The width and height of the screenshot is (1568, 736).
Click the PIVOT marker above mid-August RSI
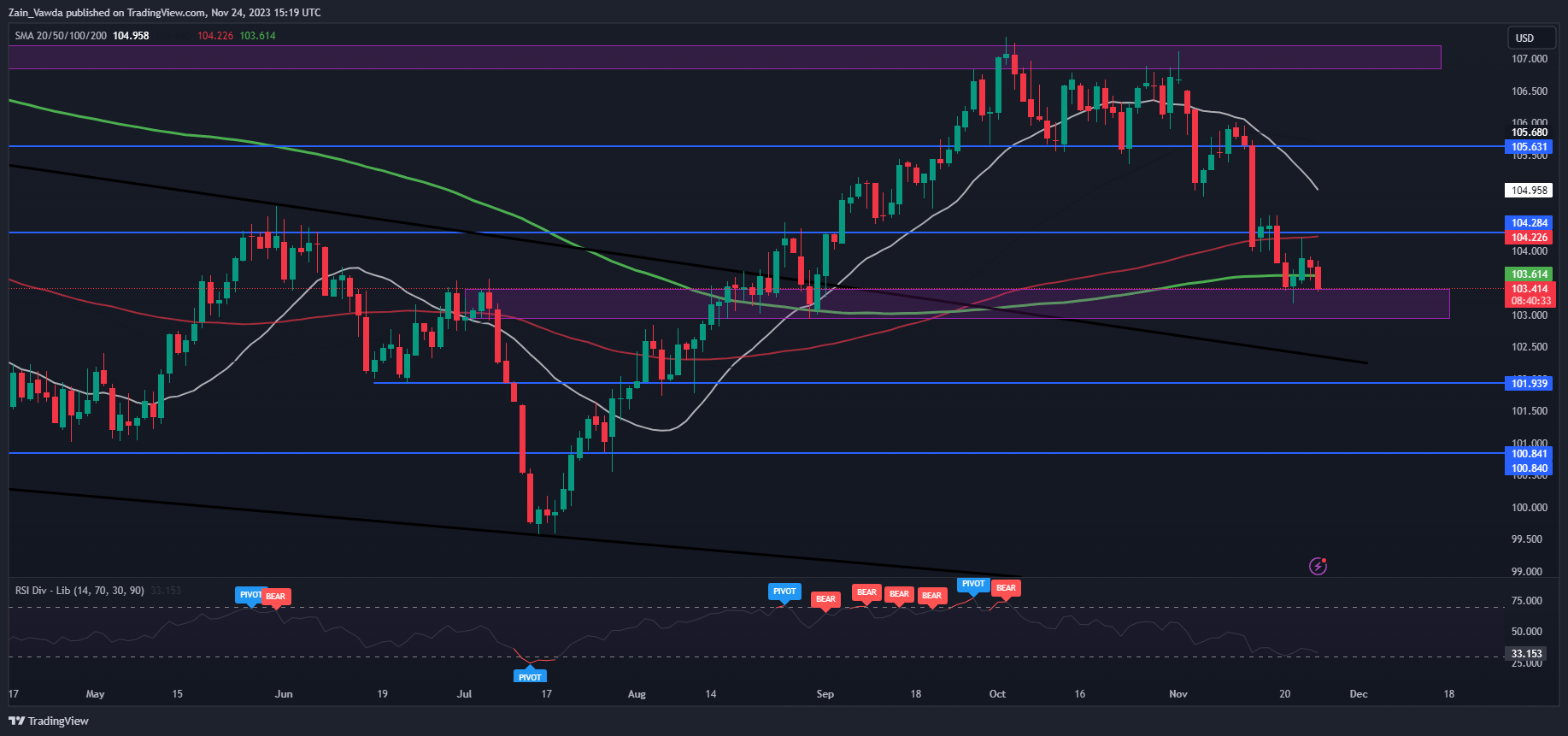click(x=784, y=592)
